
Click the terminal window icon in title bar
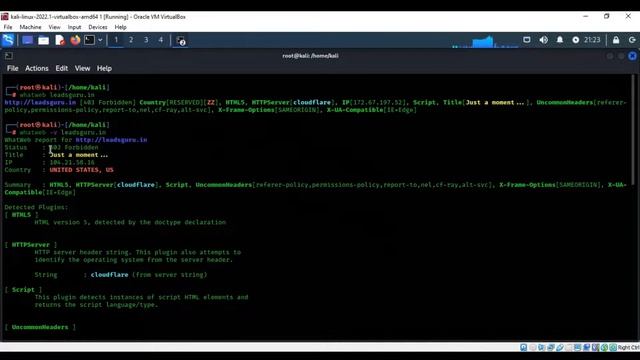click(x=9, y=56)
